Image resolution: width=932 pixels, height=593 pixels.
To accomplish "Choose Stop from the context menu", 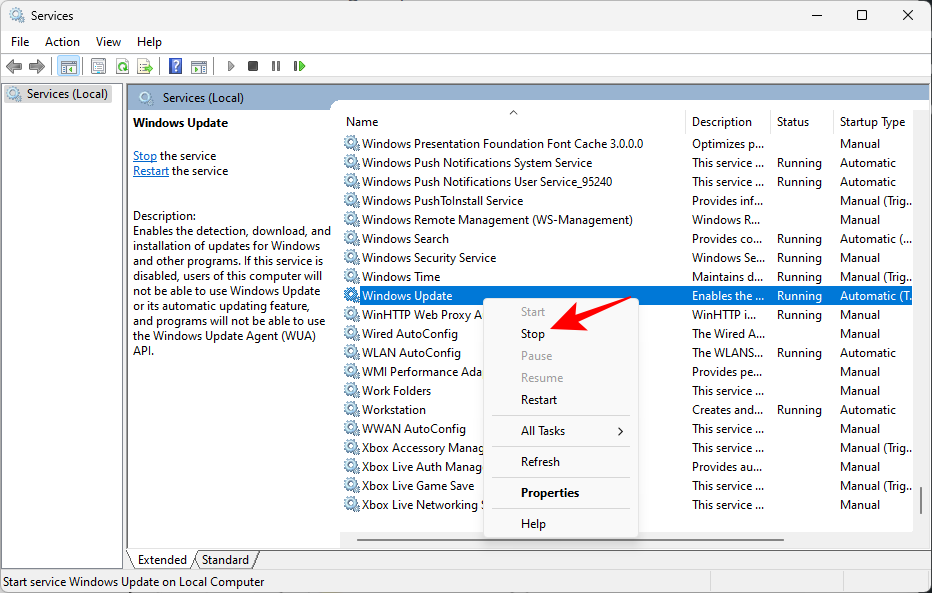I will (x=533, y=333).
